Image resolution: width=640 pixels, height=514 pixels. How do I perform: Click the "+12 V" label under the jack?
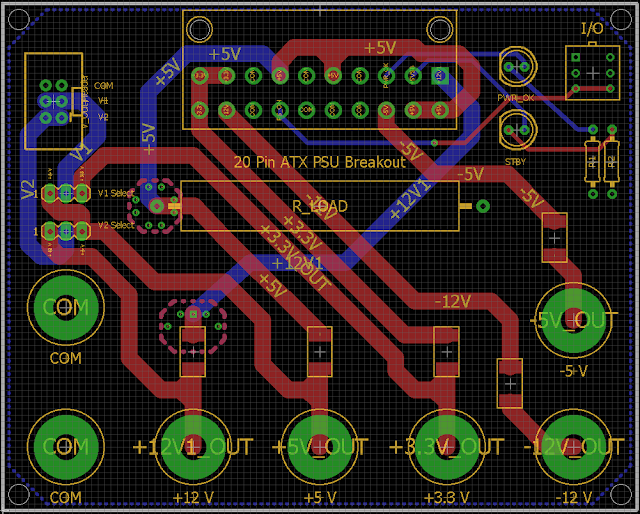tap(193, 498)
